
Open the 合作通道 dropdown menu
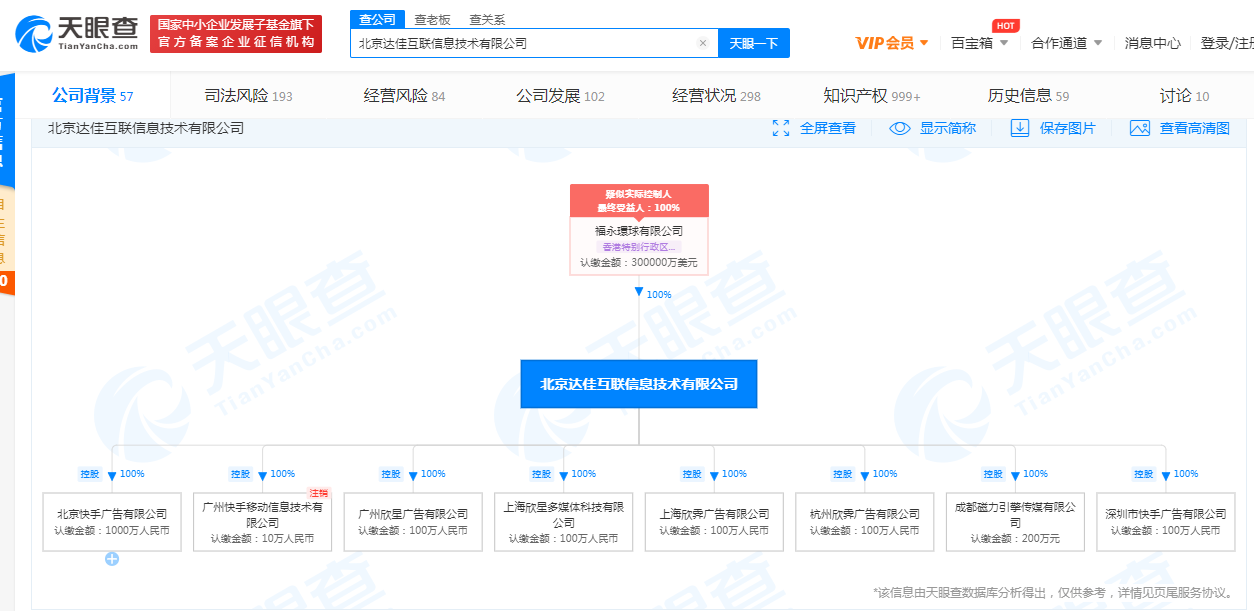pyautogui.click(x=1066, y=43)
